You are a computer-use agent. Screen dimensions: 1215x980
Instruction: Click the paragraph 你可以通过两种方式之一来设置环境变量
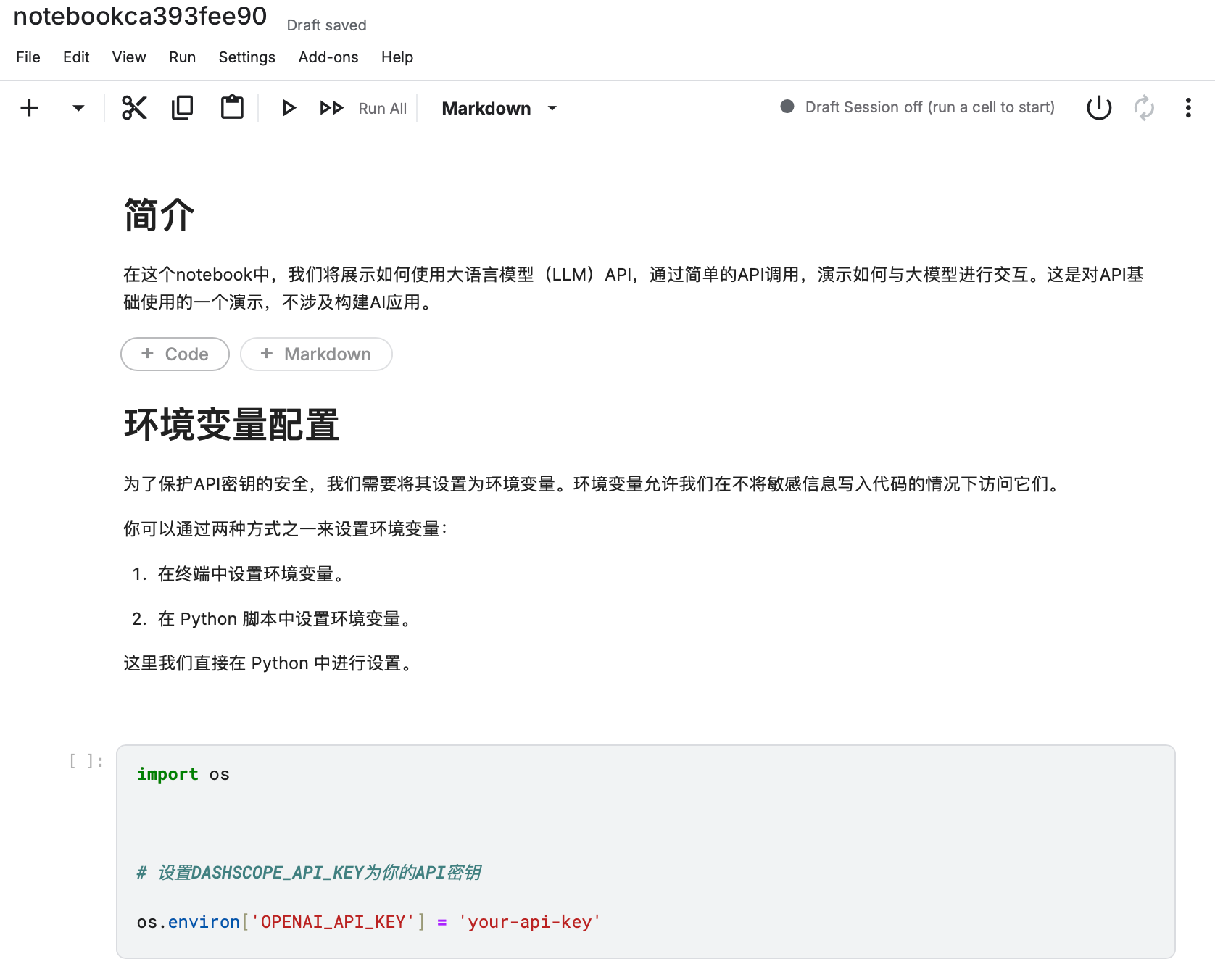(286, 528)
